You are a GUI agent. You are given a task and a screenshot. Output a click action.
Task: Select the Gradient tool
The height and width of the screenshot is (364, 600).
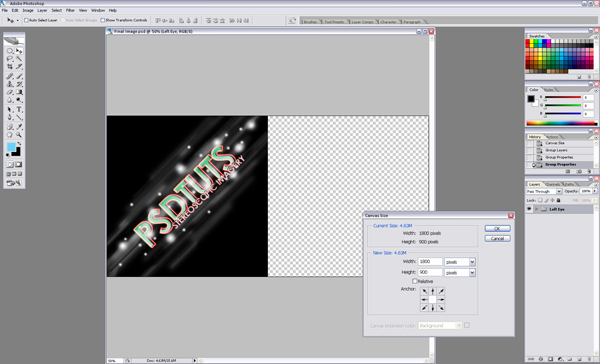(x=19, y=92)
